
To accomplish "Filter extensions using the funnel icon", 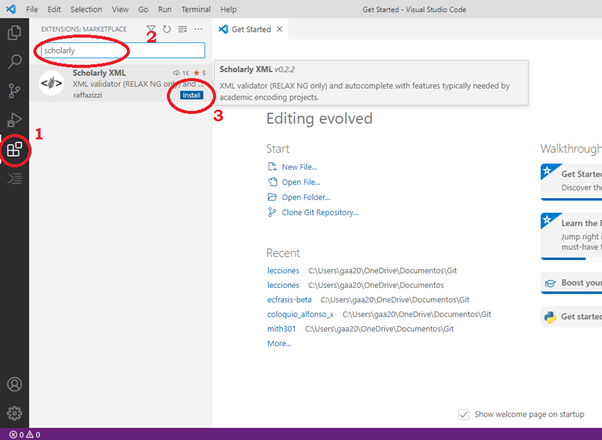I will click(151, 29).
